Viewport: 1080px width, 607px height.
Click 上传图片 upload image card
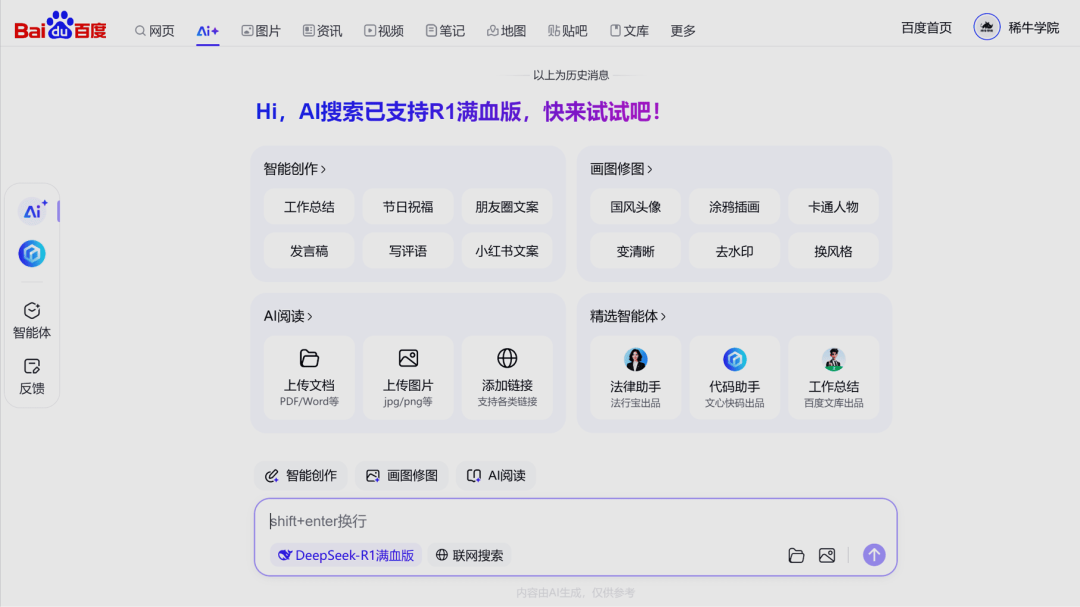(408, 378)
